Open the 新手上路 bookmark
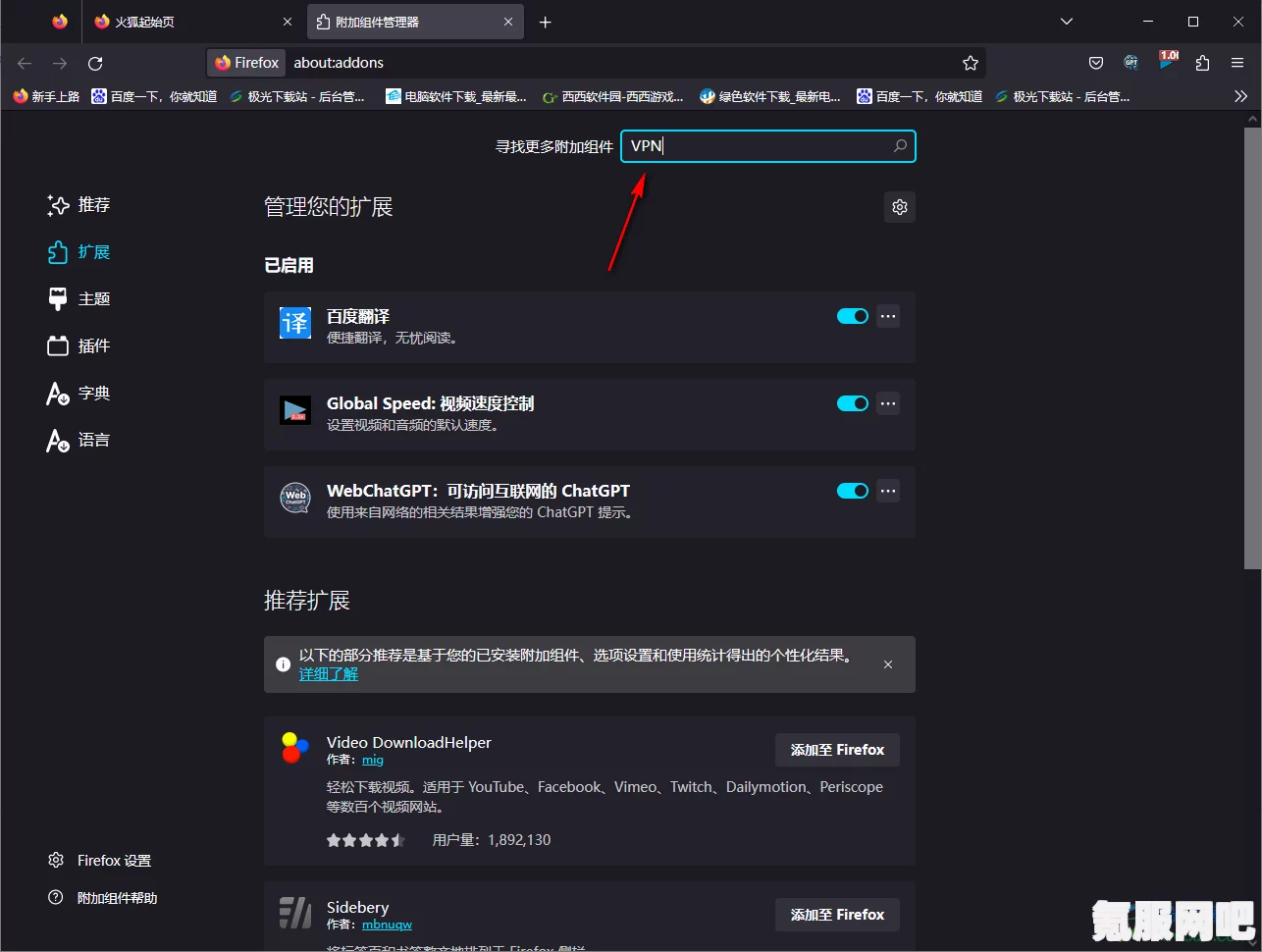This screenshot has width=1262, height=952. (x=46, y=96)
